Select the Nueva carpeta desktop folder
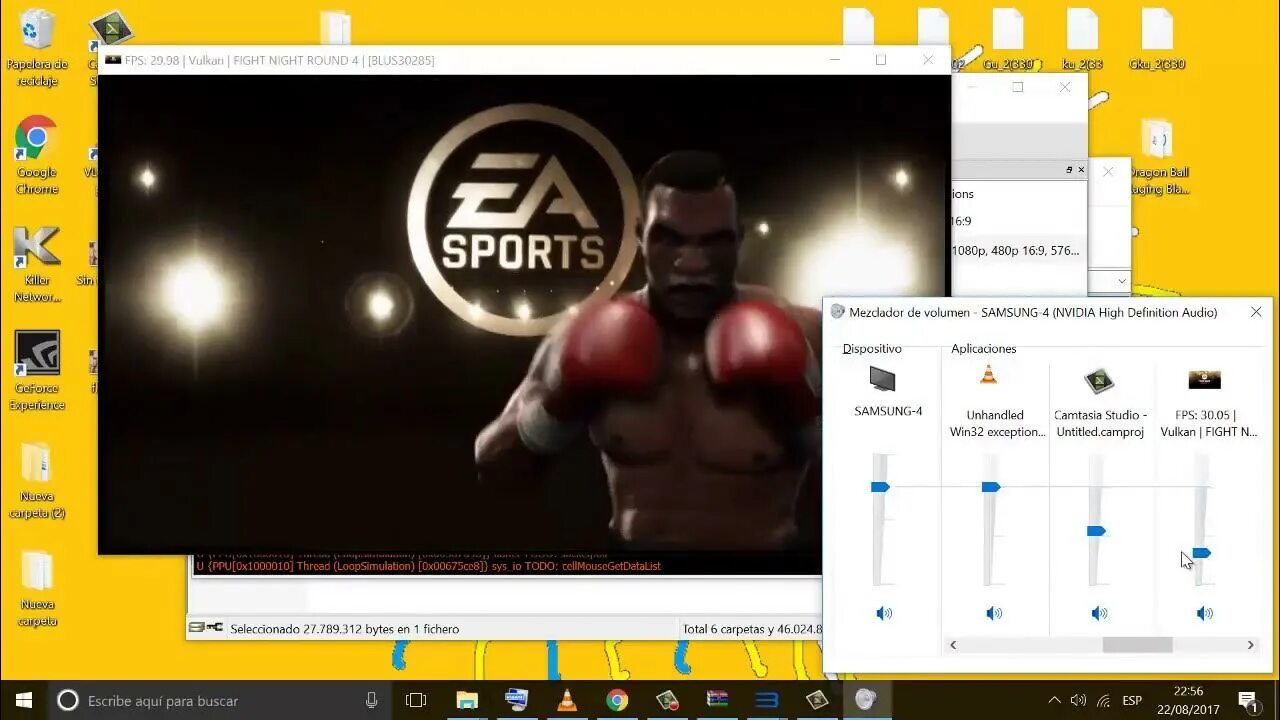 click(37, 588)
